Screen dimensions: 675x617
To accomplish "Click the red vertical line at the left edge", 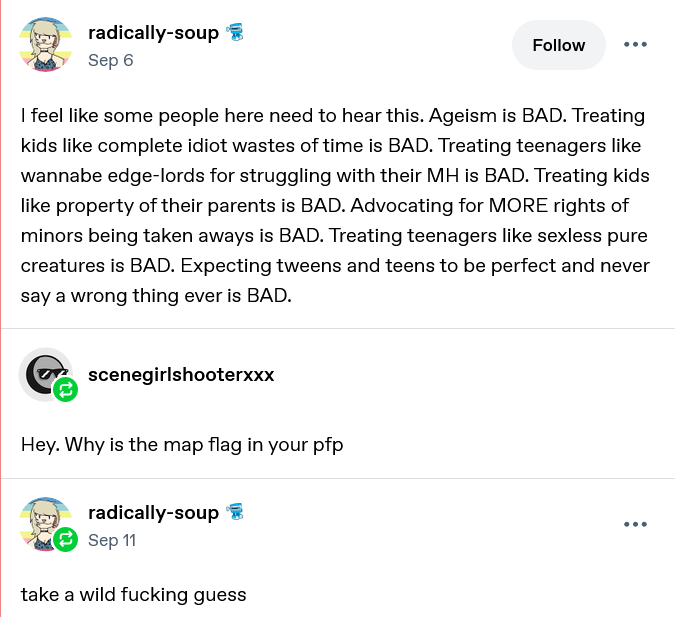I will click(1, 300).
